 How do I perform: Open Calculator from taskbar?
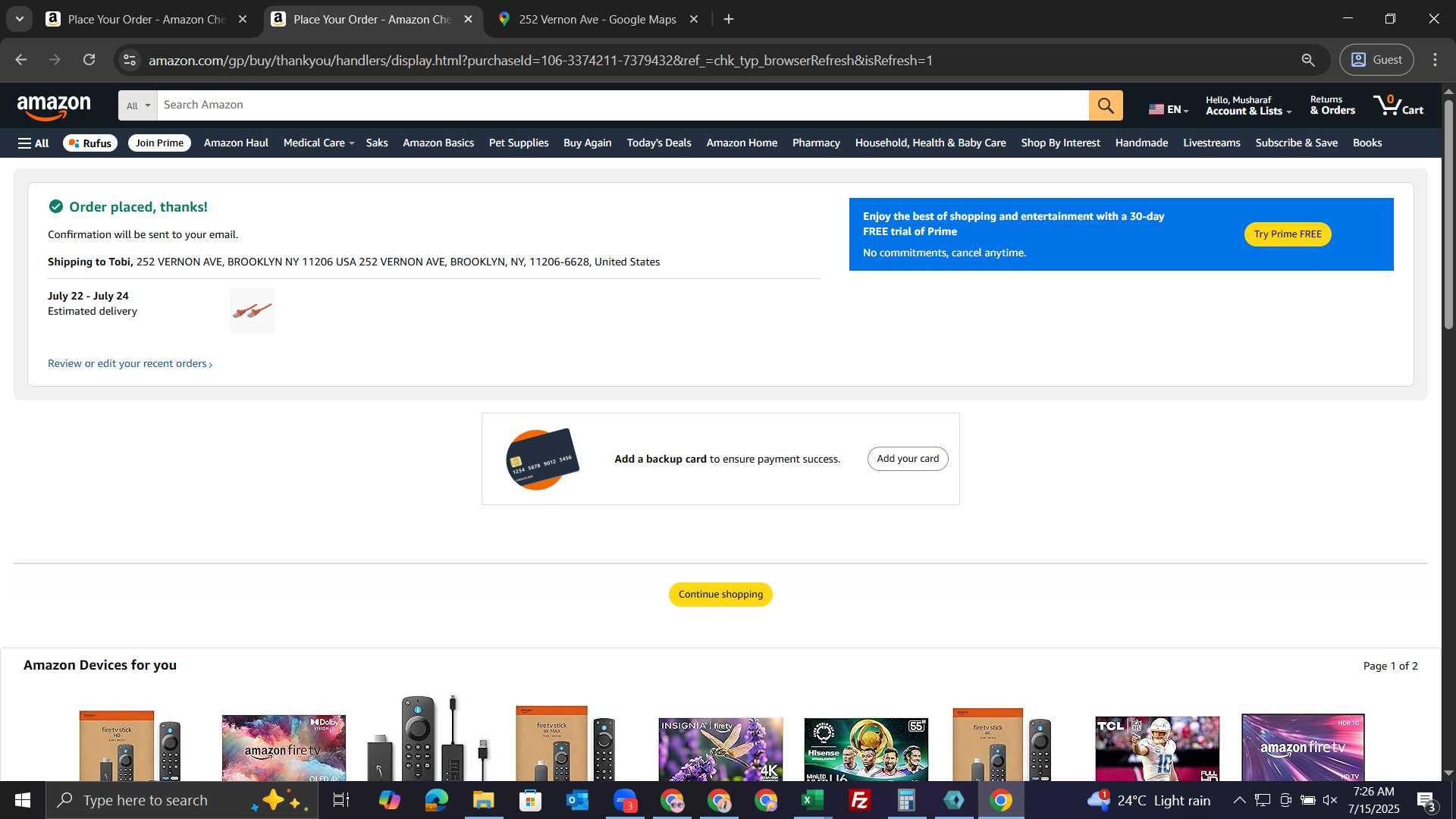coord(907,800)
